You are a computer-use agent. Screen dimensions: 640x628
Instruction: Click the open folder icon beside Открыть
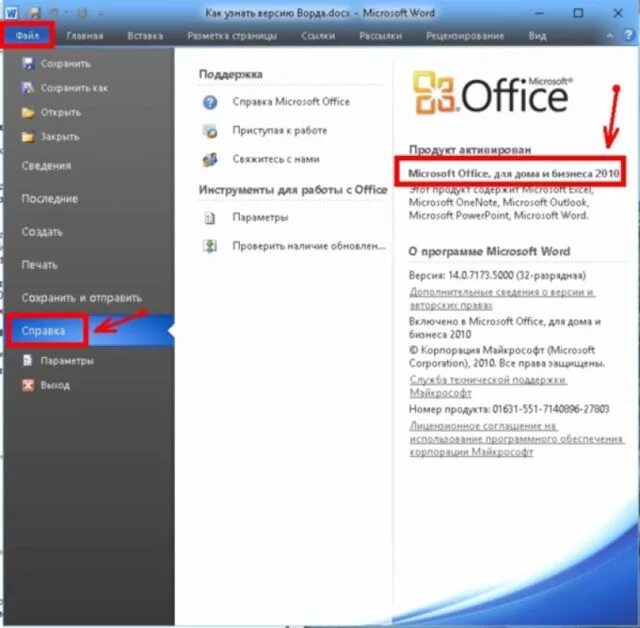(28, 112)
